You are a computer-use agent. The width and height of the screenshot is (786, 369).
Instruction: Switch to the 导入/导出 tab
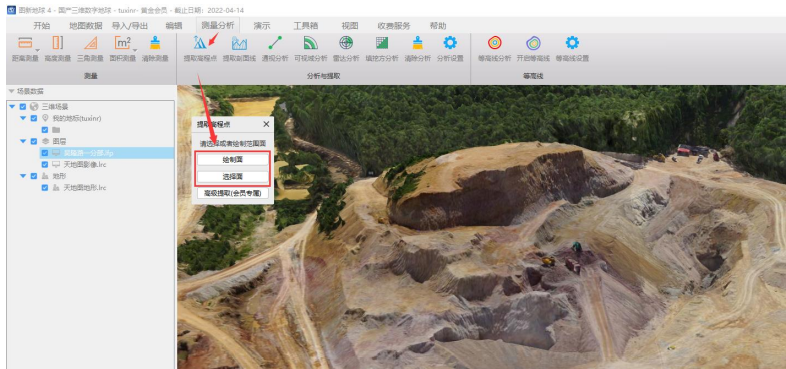pyautogui.click(x=129, y=26)
